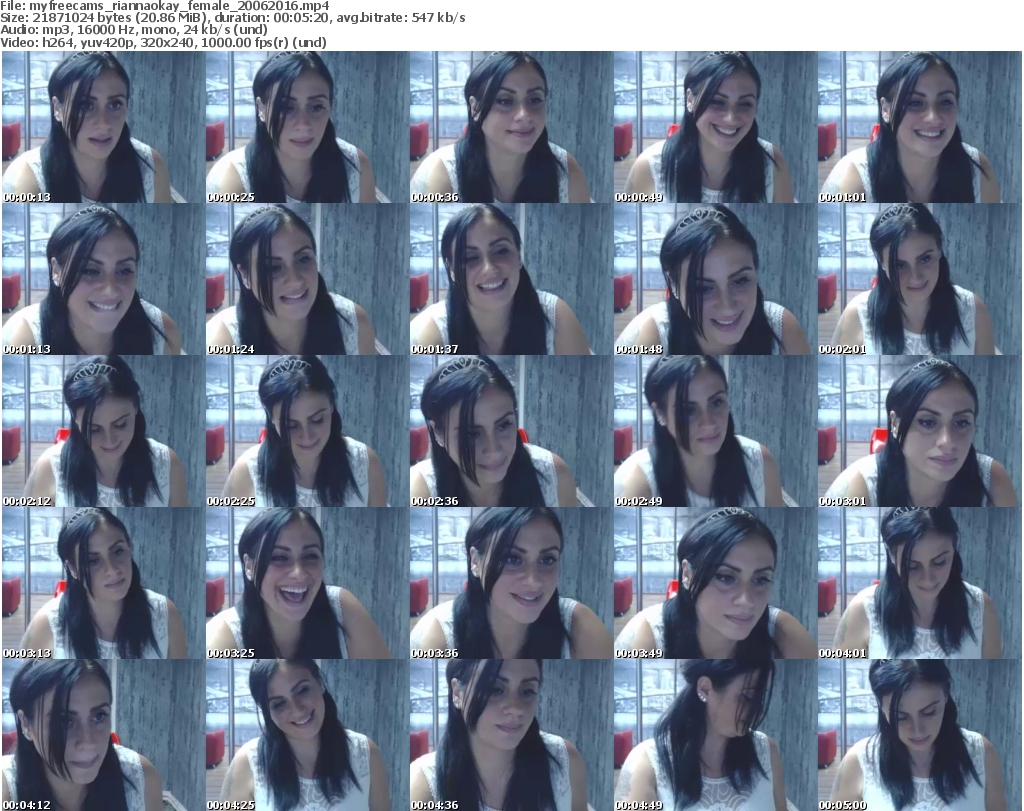Choose the frame marked 00:03:13

click(103, 584)
